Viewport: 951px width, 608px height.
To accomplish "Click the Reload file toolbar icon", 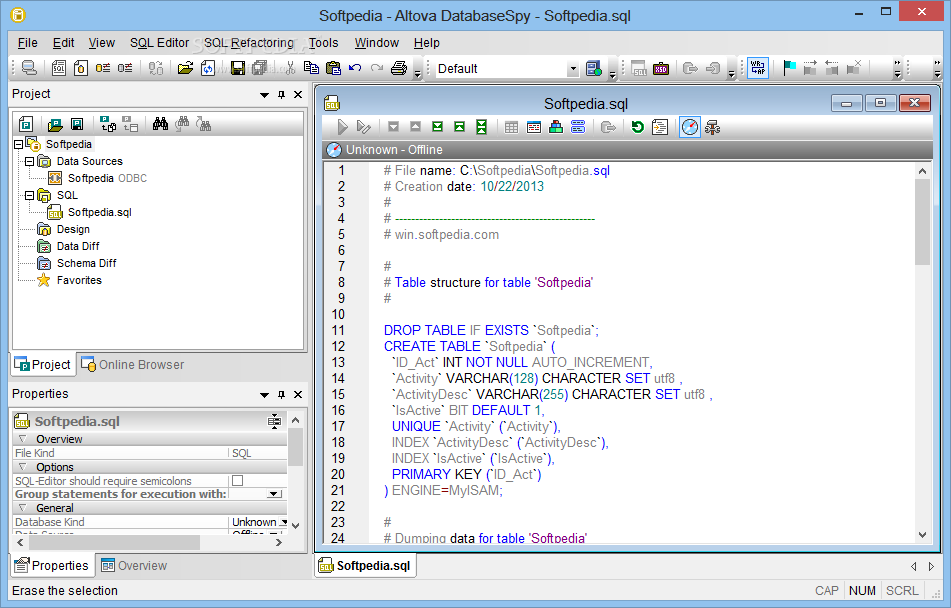I will click(x=207, y=68).
